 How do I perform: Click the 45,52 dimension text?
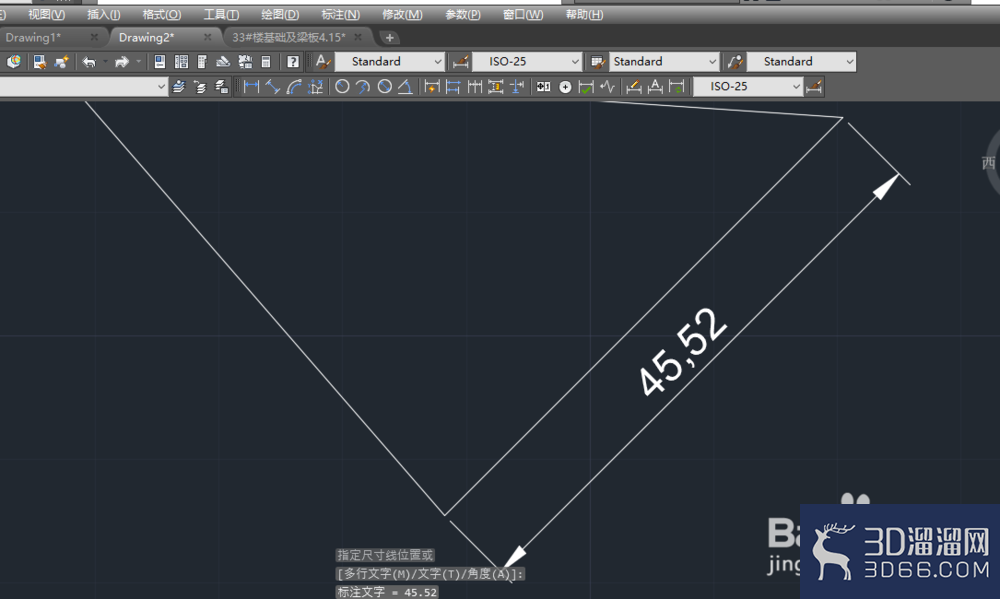point(682,351)
